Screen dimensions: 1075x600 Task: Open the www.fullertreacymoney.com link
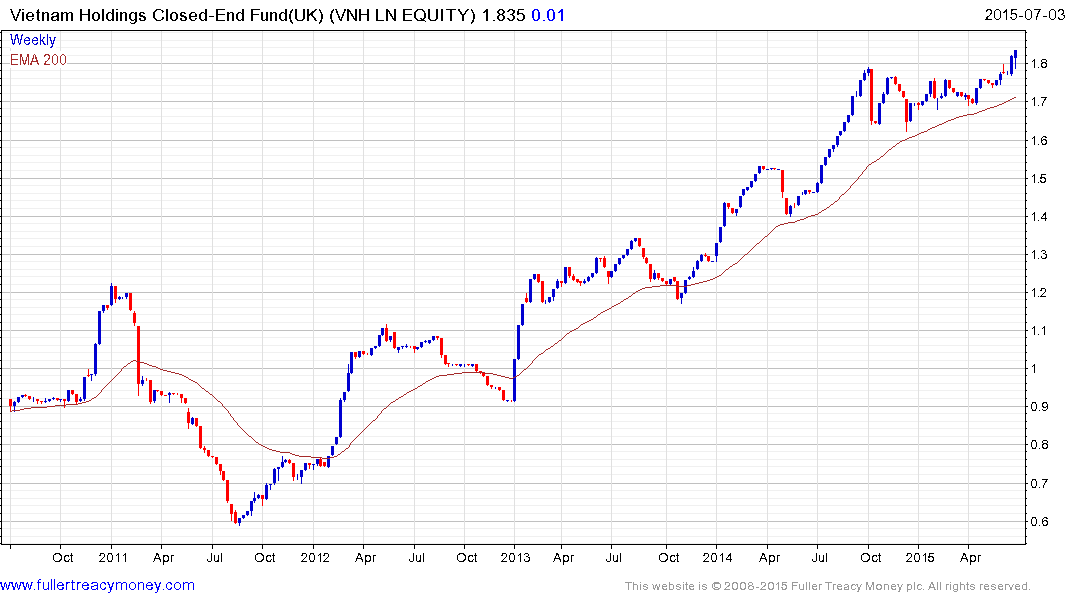pos(97,586)
